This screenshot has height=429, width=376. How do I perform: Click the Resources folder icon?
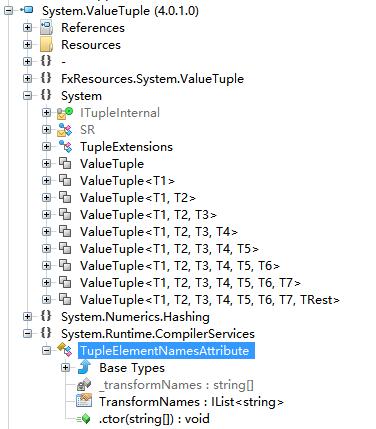[46, 44]
